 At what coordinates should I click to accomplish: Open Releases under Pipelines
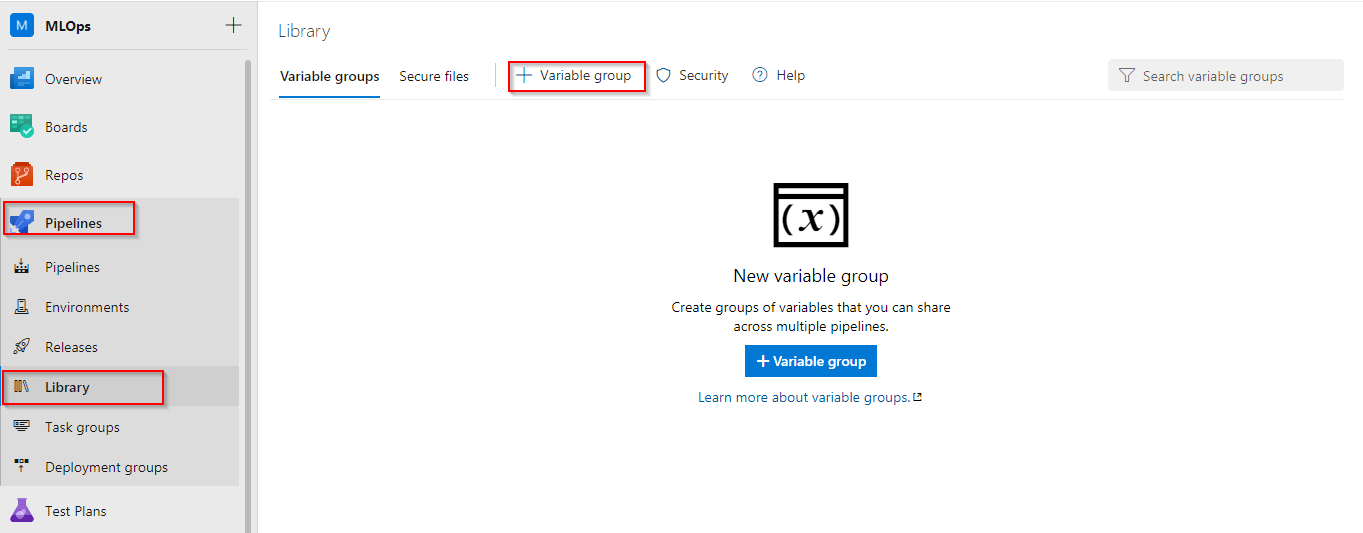120,347
